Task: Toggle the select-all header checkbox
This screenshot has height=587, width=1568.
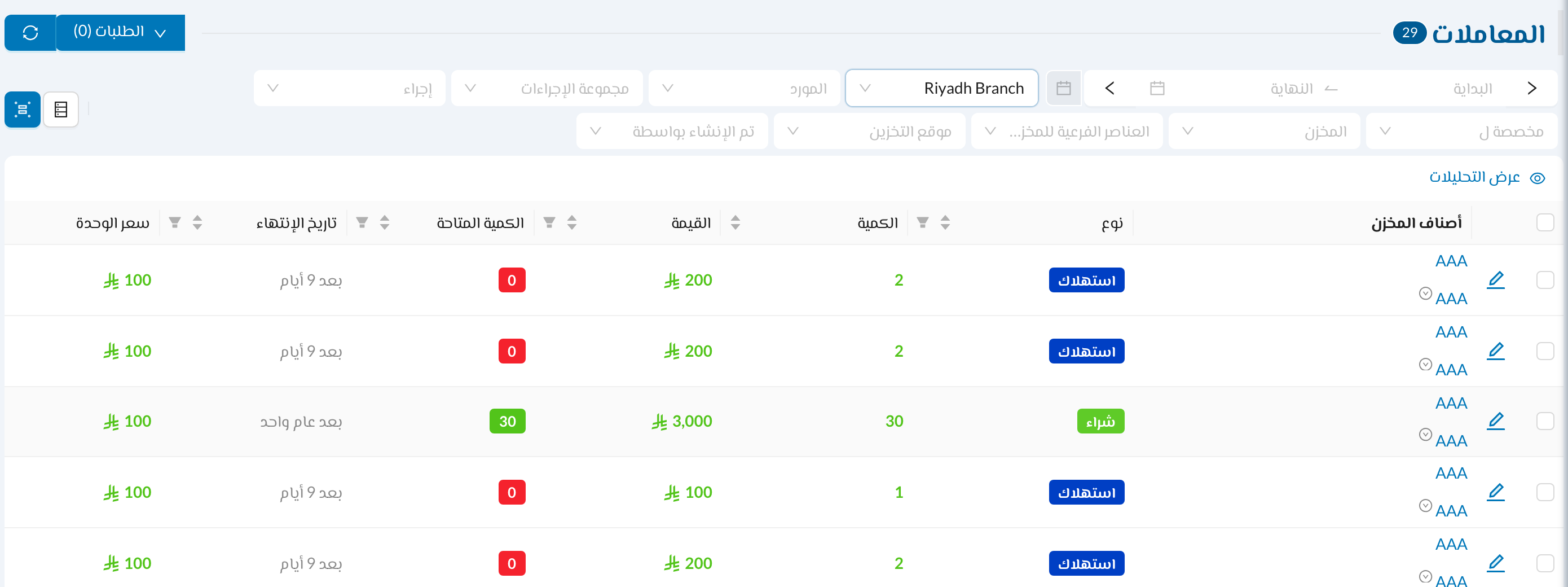Action: tap(1545, 222)
